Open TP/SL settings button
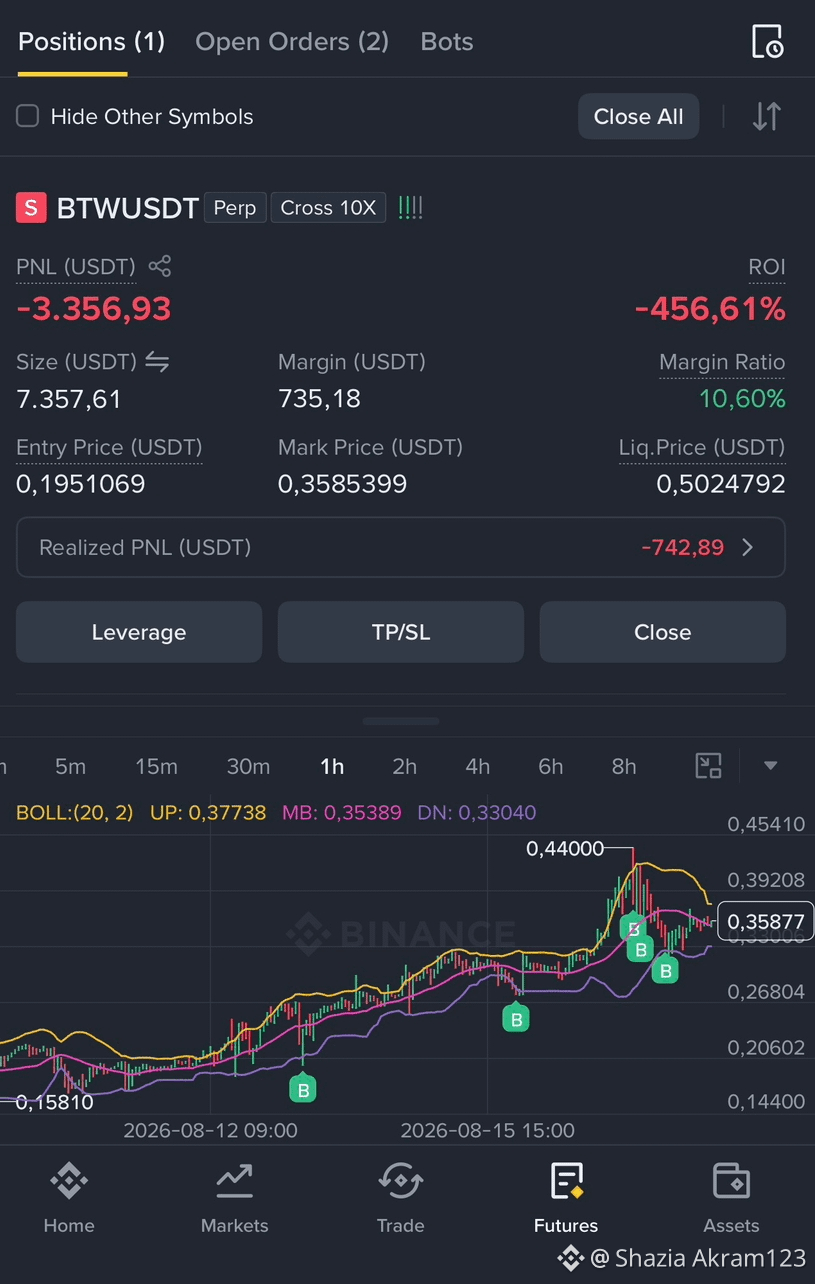 [x=401, y=632]
